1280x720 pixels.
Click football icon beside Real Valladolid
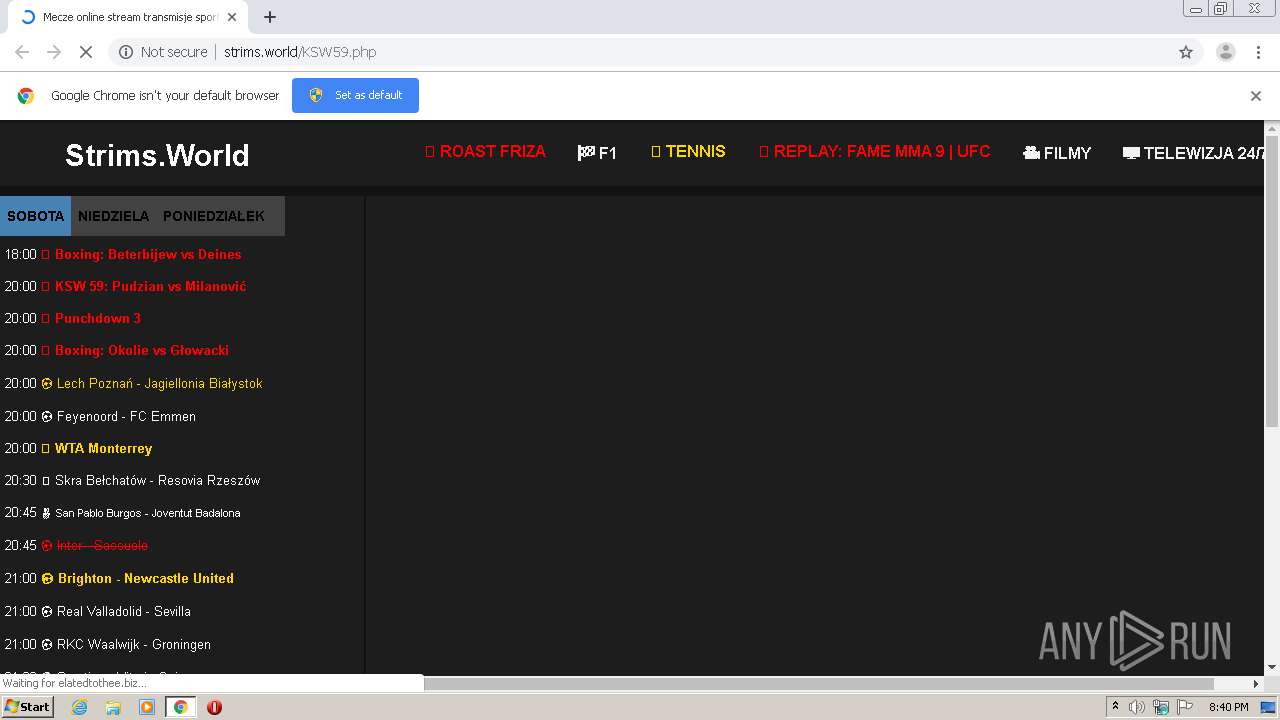(x=47, y=611)
